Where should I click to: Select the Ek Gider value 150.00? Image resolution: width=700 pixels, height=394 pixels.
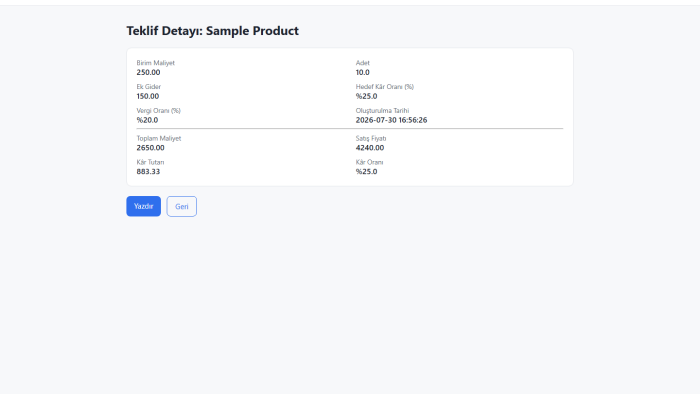(x=148, y=96)
